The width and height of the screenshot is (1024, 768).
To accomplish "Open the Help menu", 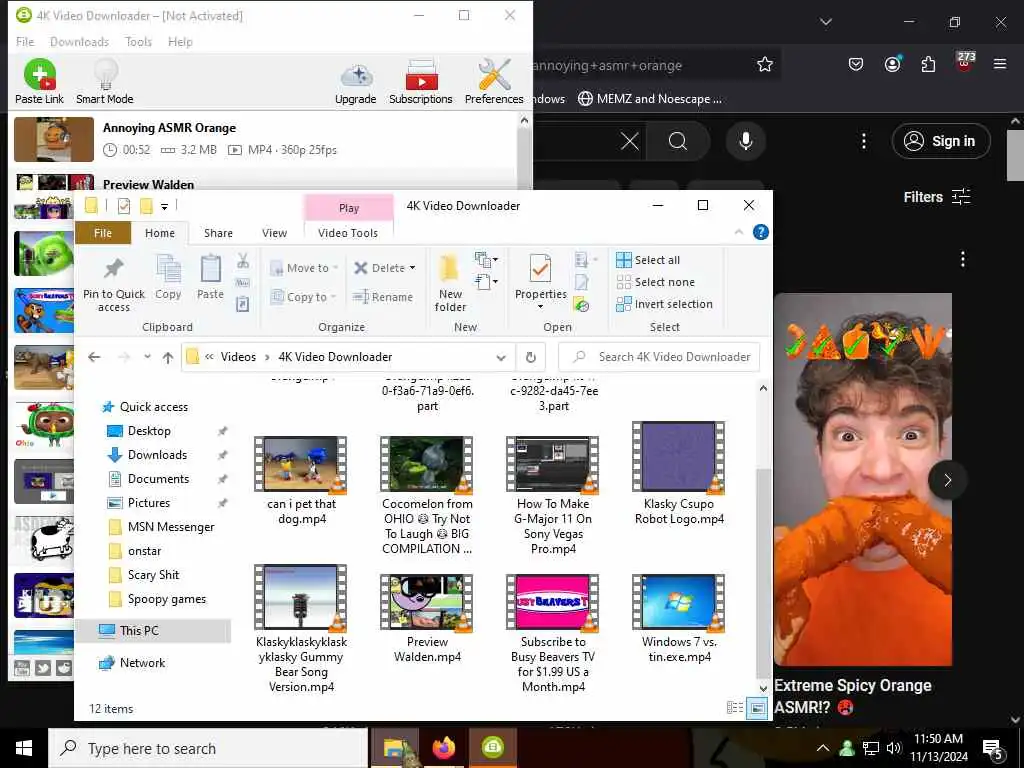I will 180,42.
